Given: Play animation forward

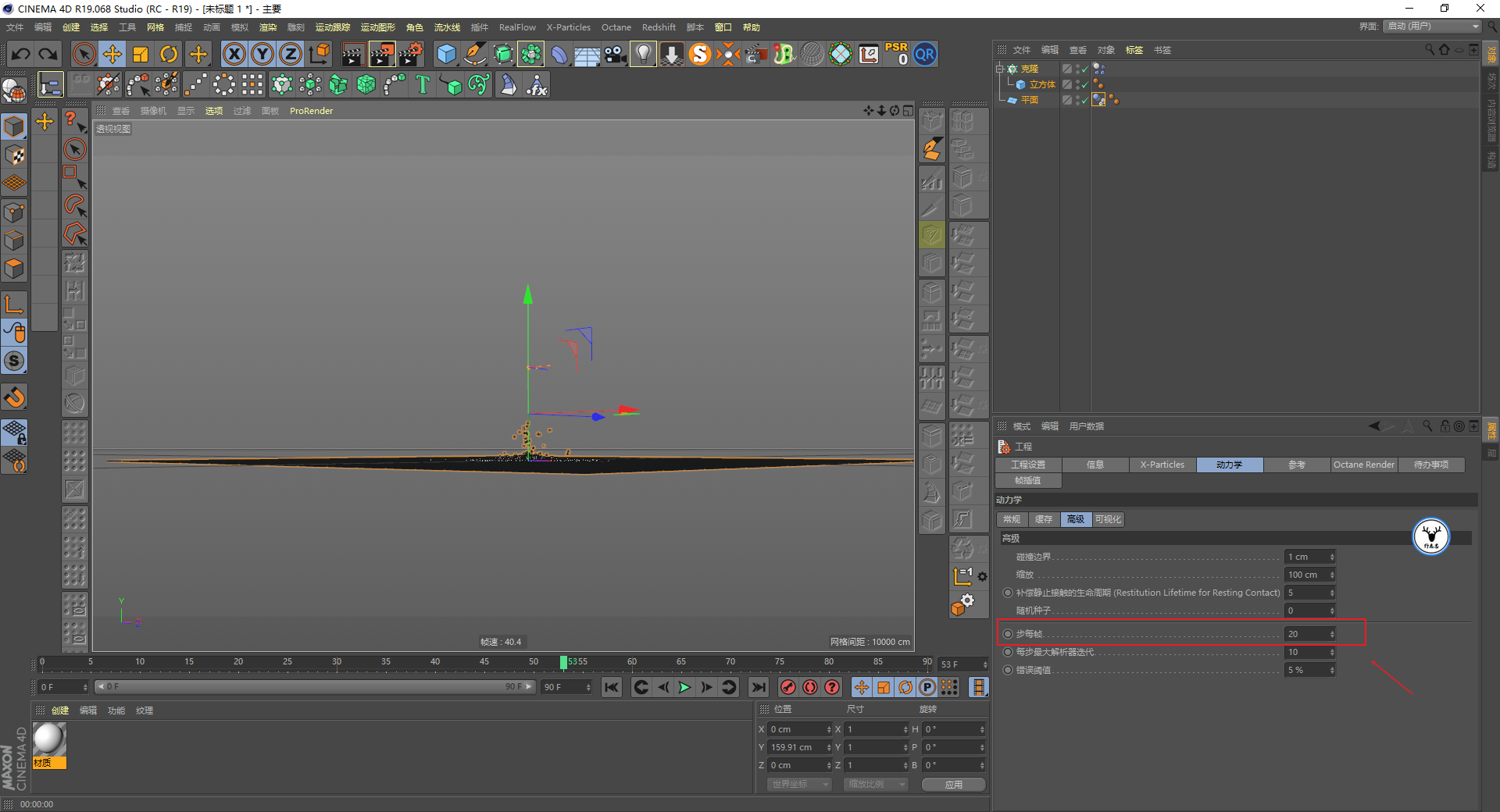Looking at the screenshot, I should point(684,687).
